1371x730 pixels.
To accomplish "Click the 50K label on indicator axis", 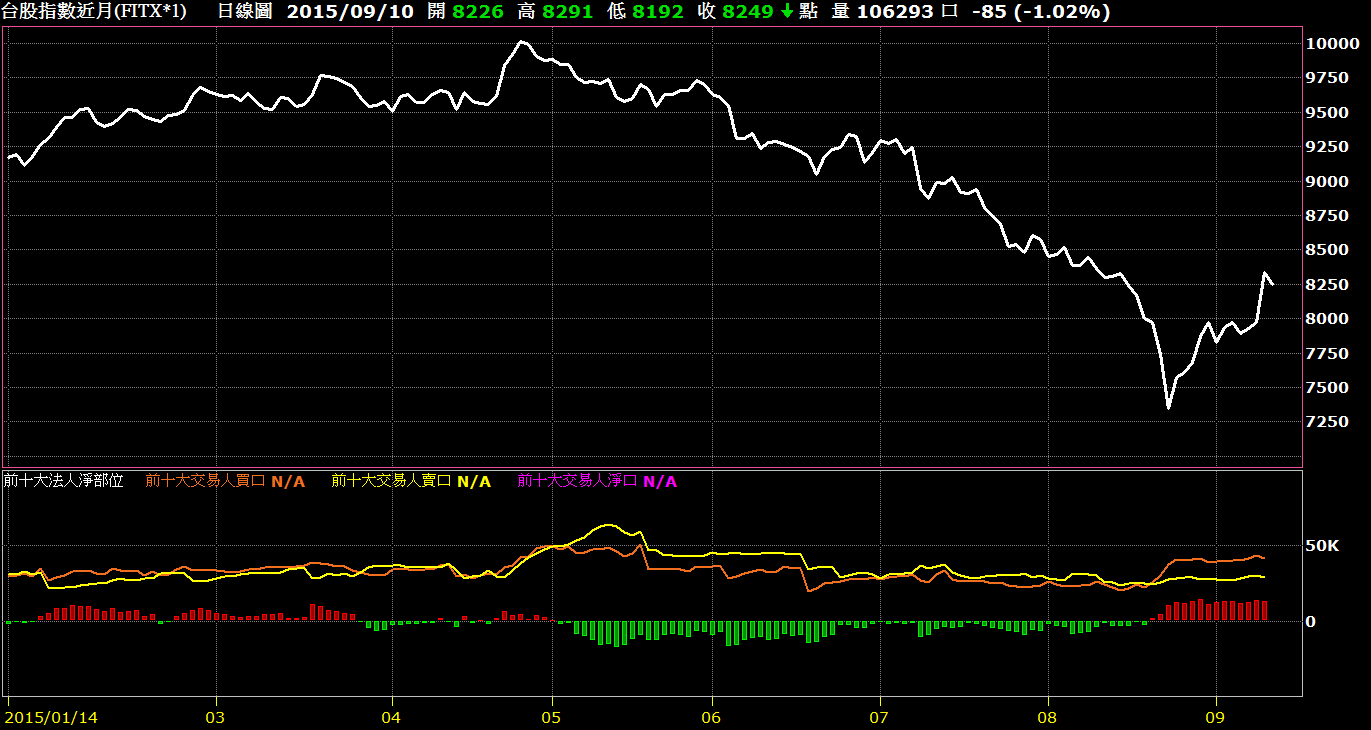I will [1320, 546].
